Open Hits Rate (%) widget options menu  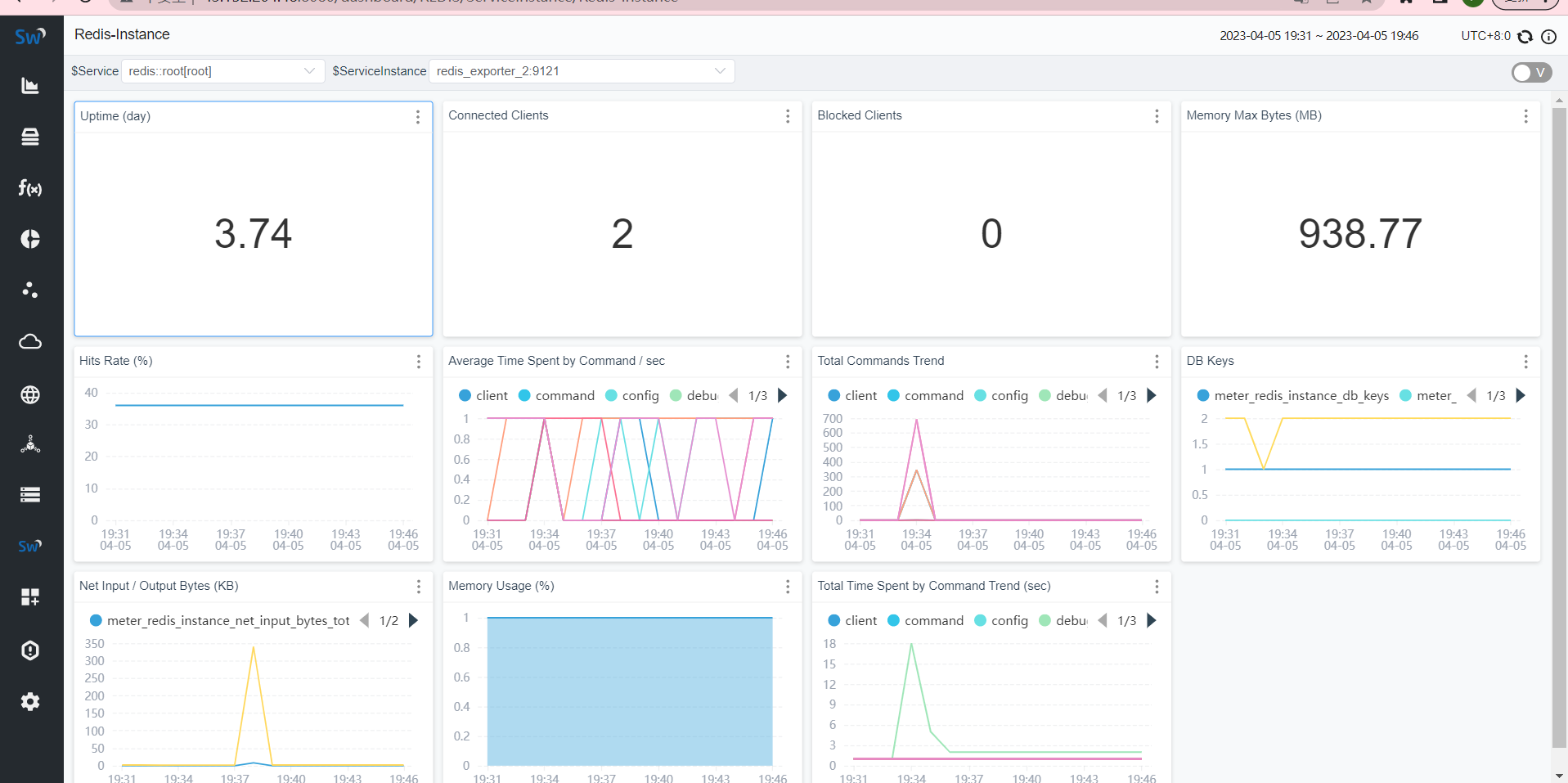(x=419, y=362)
